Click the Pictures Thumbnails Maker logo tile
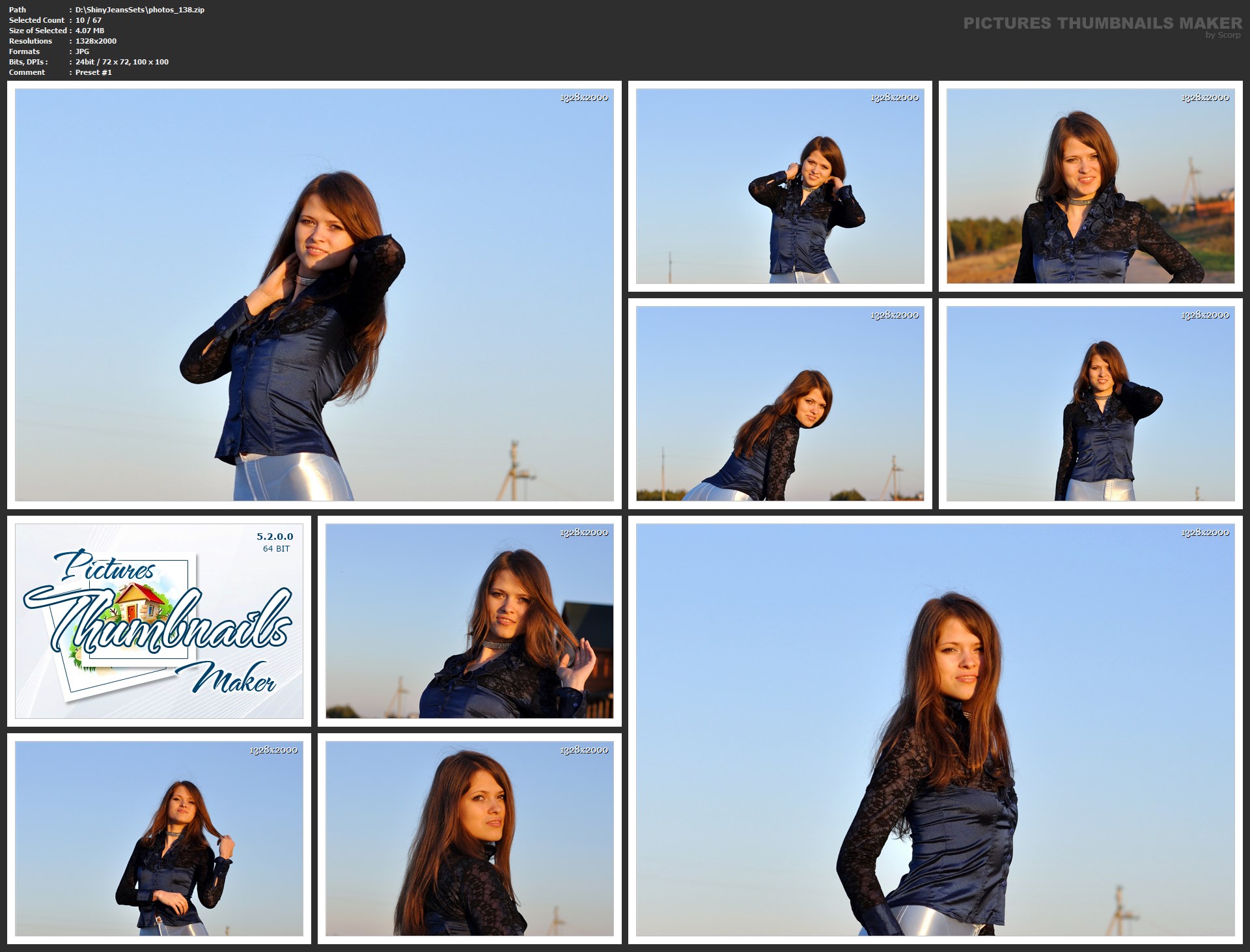Screen dimensions: 1250x952 159,621
